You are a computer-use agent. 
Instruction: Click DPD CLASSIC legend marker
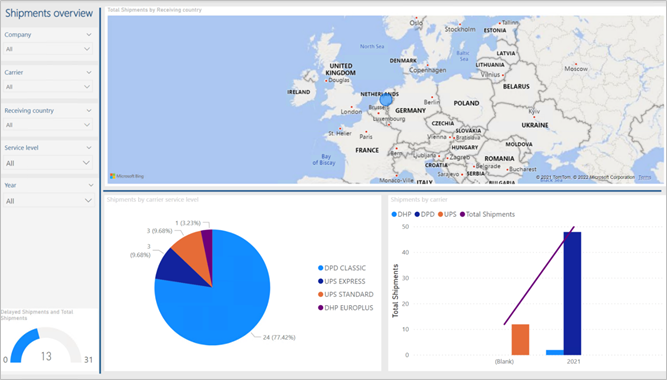coord(321,268)
